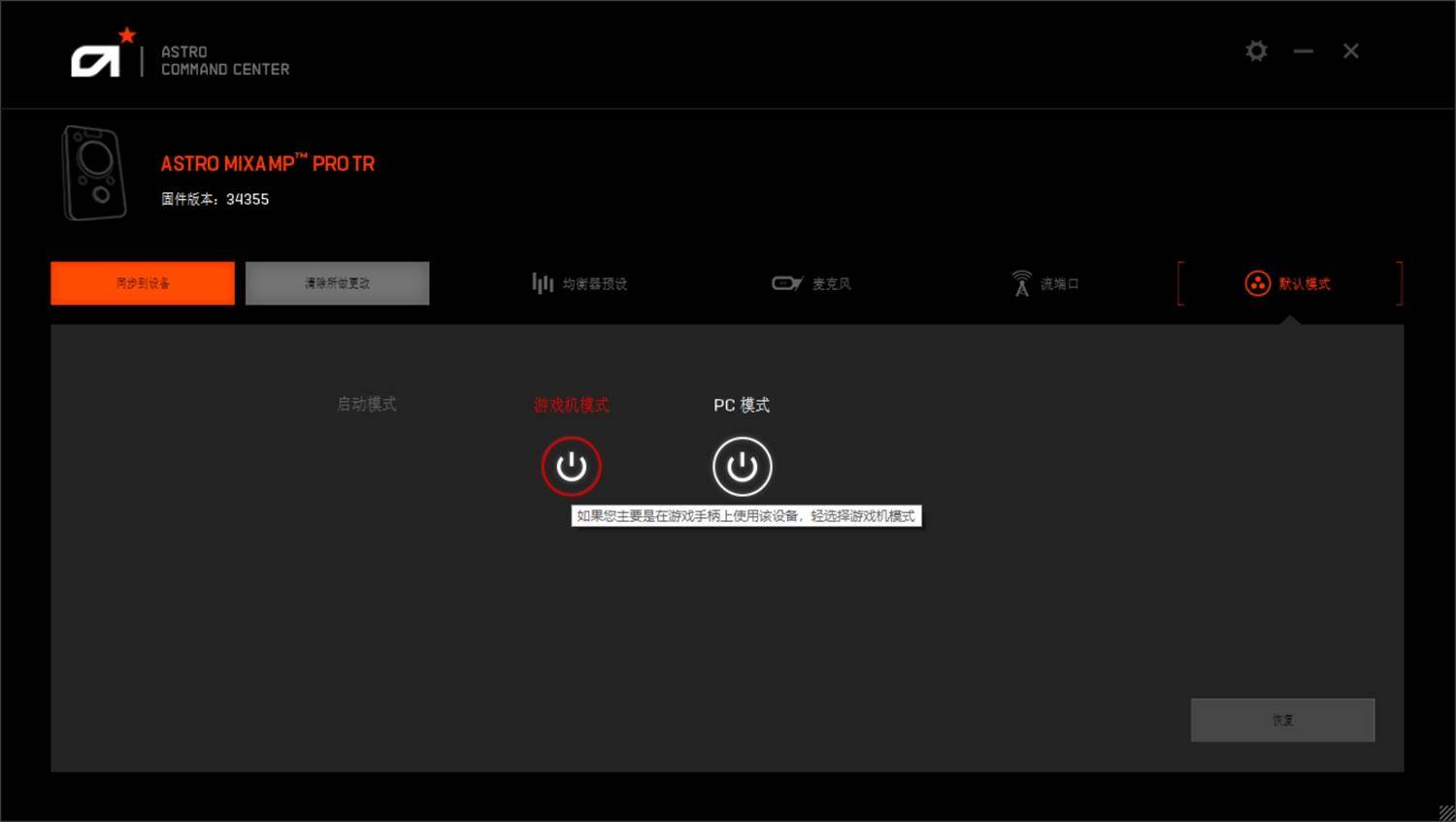The height and width of the screenshot is (822, 1456).
Task: Click the ASTRO MIXAMP PRO TR title
Action: (x=268, y=163)
